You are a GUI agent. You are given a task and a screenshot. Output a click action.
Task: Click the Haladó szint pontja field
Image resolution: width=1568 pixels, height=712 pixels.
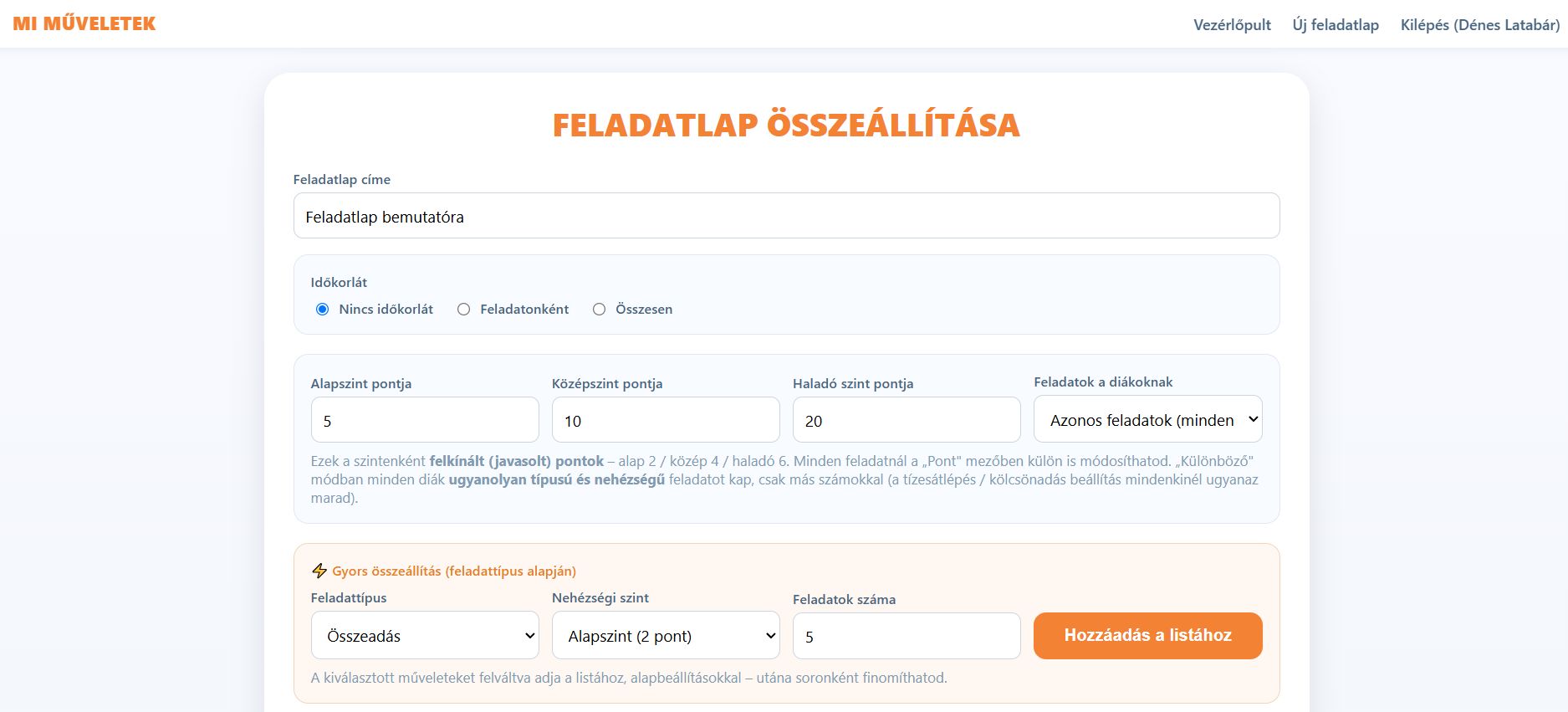tap(907, 420)
